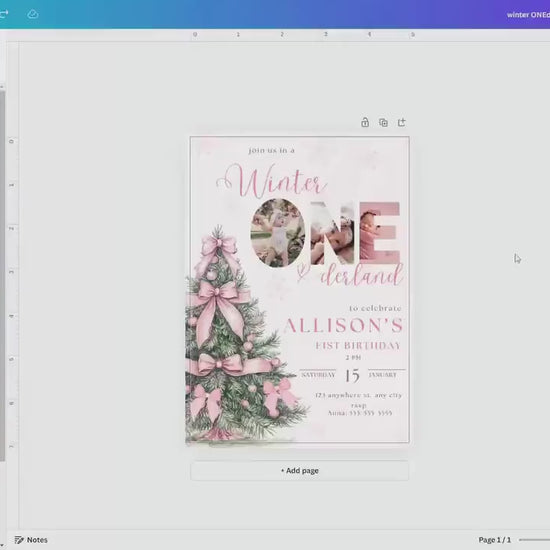Select the ALLISON'S name text
Screen dimensions: 550x550
point(343,326)
